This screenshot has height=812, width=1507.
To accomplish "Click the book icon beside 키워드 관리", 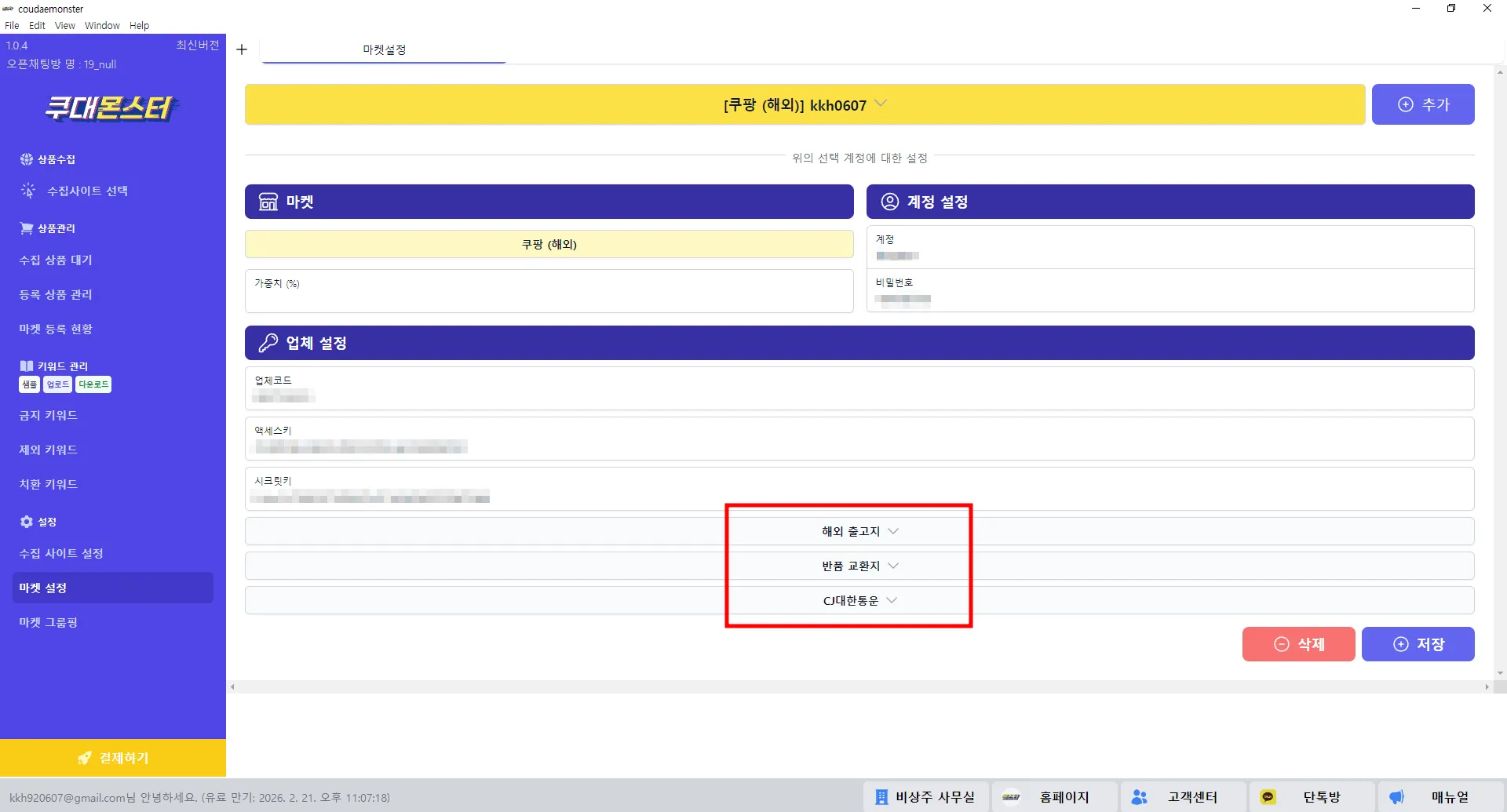I will tap(27, 366).
